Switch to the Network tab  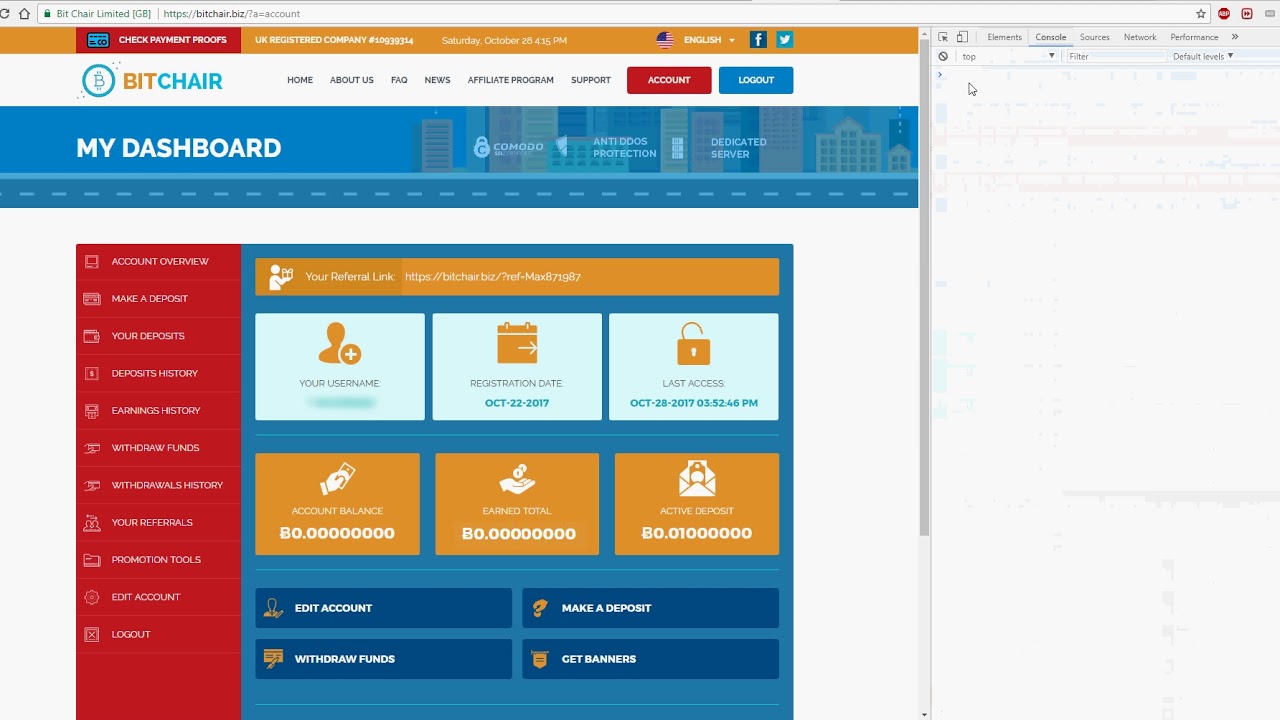(1140, 37)
